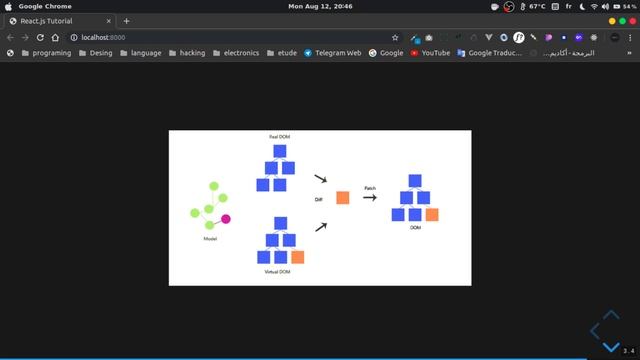640x360 pixels.
Task: Show hidden bookmarks overflow chevron
Action: pyautogui.click(x=629, y=53)
